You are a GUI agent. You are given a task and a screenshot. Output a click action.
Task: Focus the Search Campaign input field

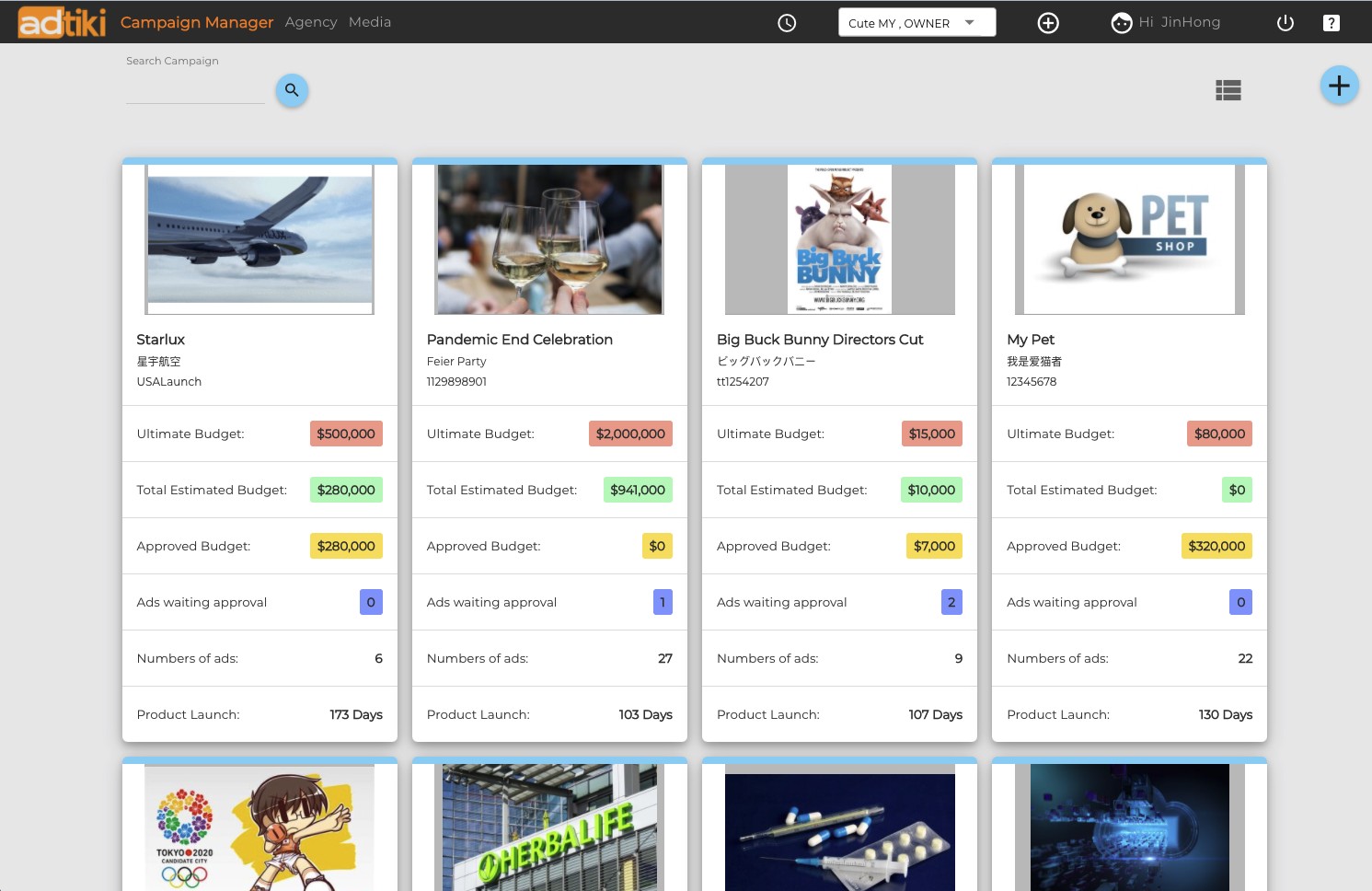click(195, 90)
